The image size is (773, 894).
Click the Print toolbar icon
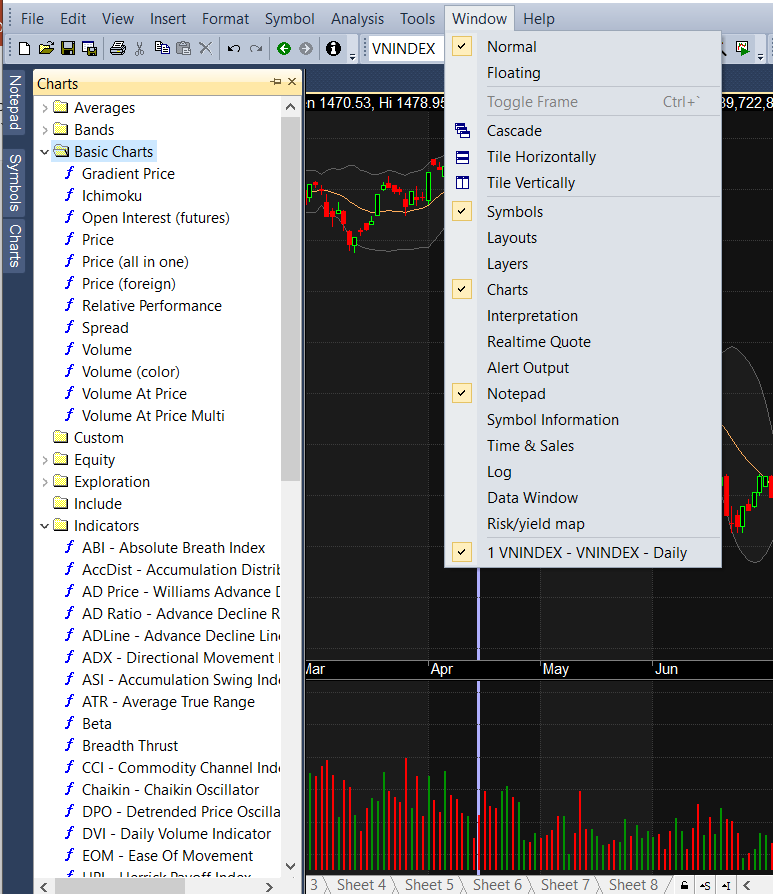[117, 48]
